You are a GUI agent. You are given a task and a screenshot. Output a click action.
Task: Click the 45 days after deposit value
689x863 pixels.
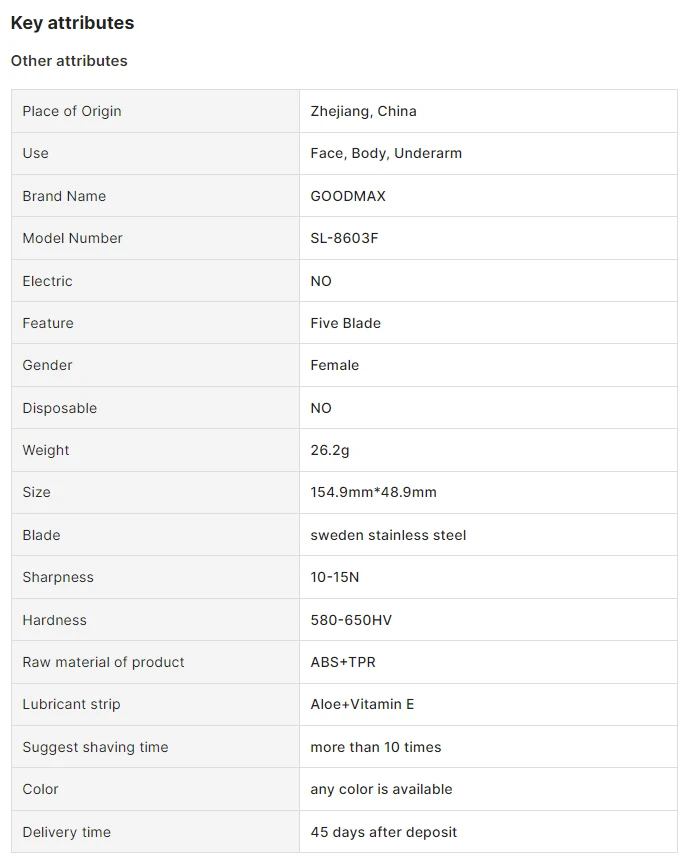click(x=384, y=832)
